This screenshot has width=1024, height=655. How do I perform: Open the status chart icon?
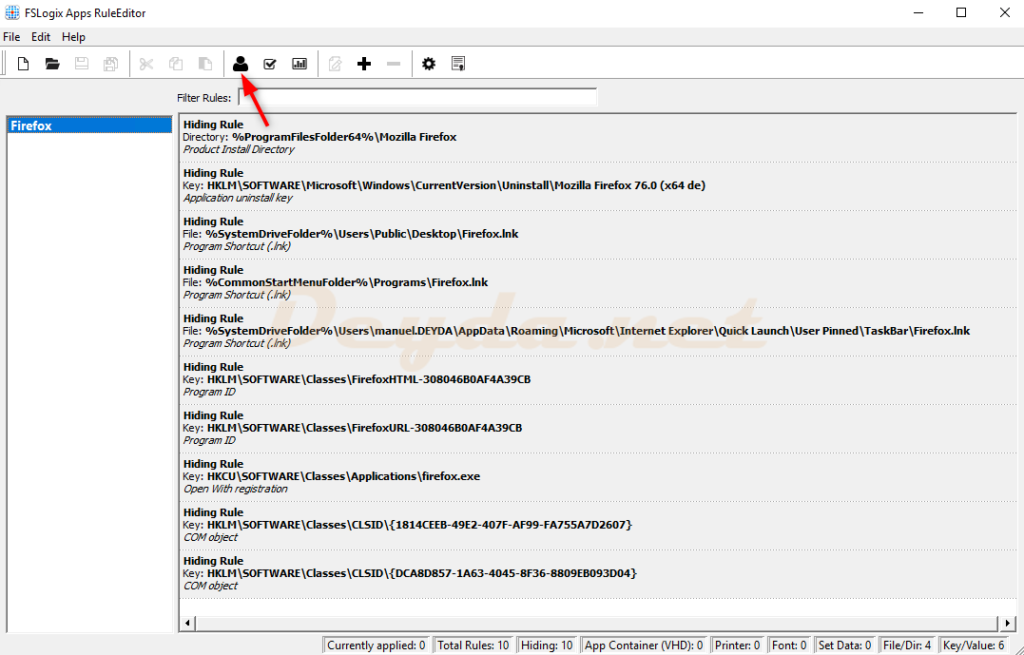(x=299, y=64)
